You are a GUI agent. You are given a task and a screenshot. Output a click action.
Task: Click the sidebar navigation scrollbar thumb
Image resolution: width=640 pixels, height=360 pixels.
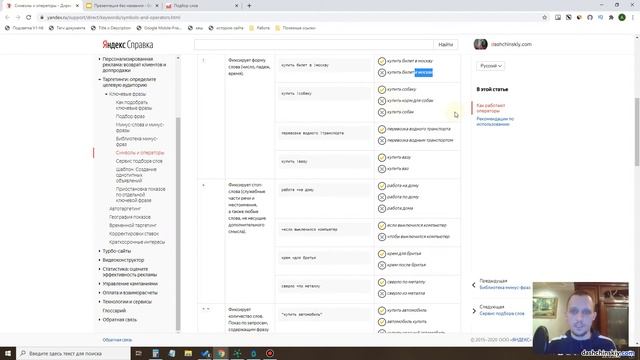178,224
